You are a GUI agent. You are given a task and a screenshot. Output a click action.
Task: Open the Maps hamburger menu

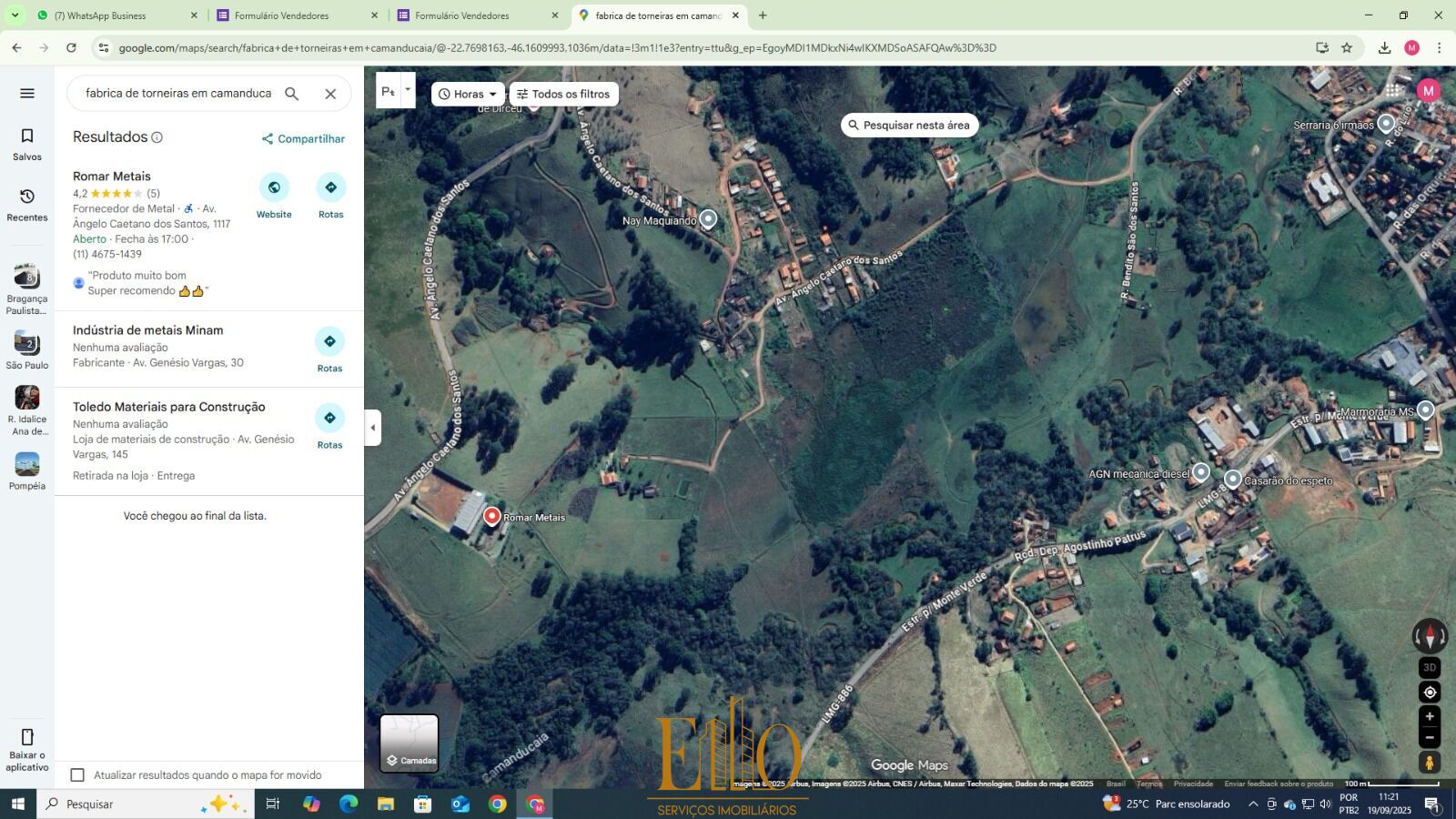pos(27,93)
